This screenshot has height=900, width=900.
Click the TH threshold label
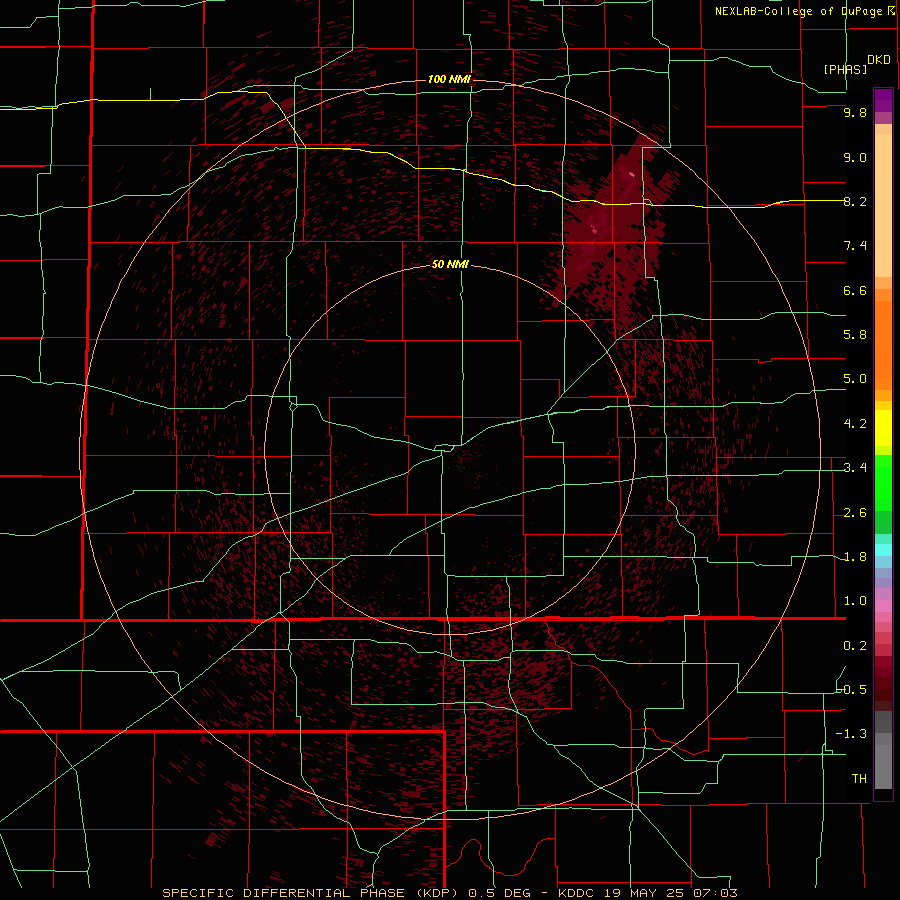[x=859, y=779]
